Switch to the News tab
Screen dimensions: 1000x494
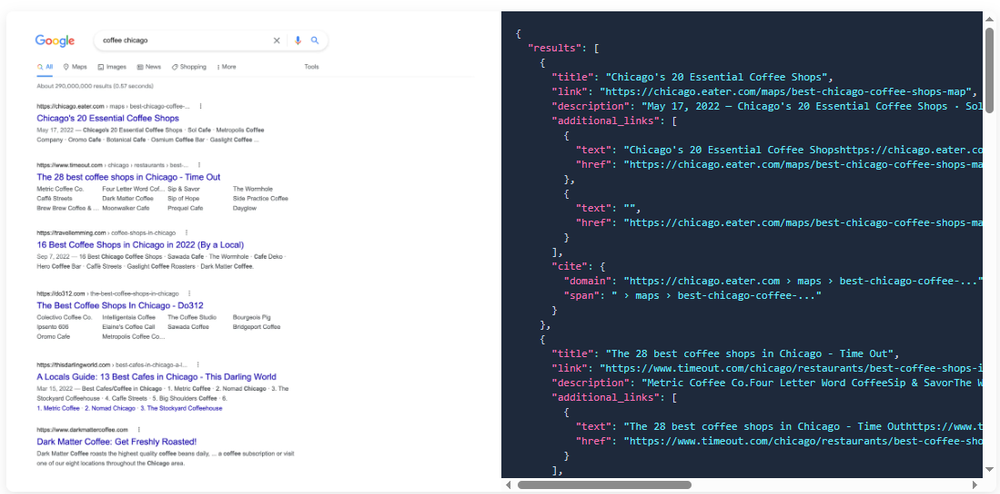[x=149, y=67]
